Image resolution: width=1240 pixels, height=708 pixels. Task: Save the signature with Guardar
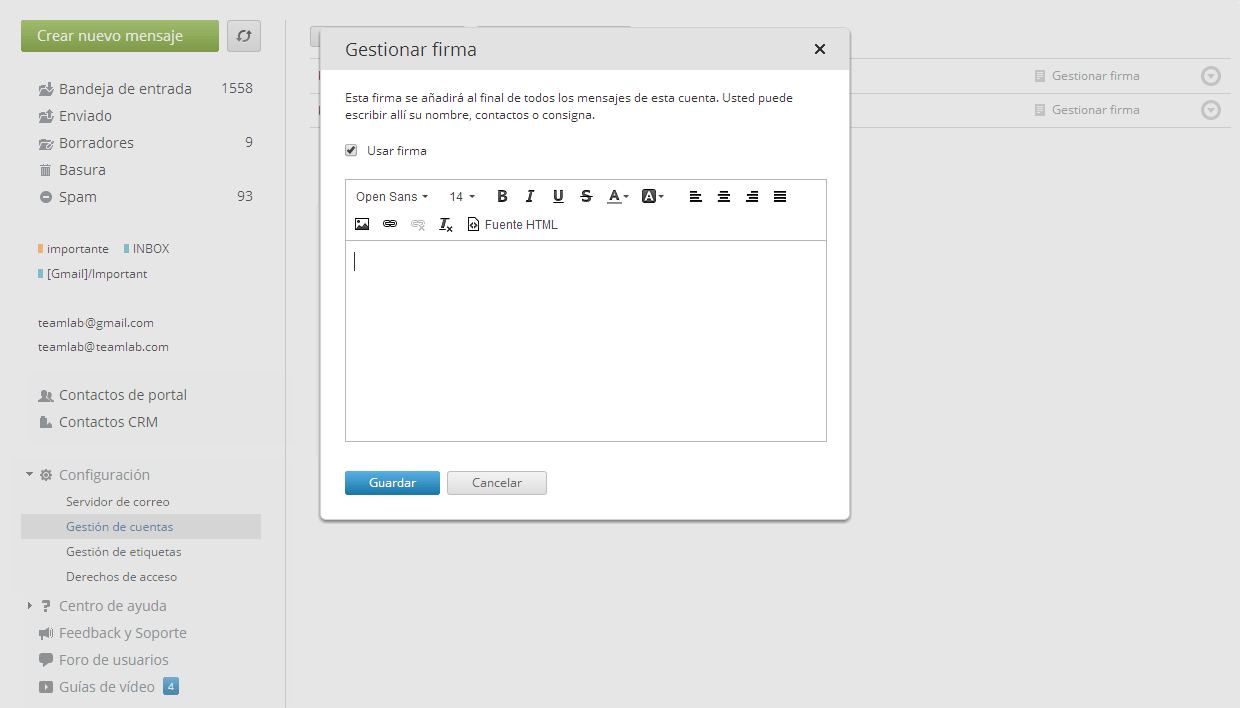[x=392, y=482]
